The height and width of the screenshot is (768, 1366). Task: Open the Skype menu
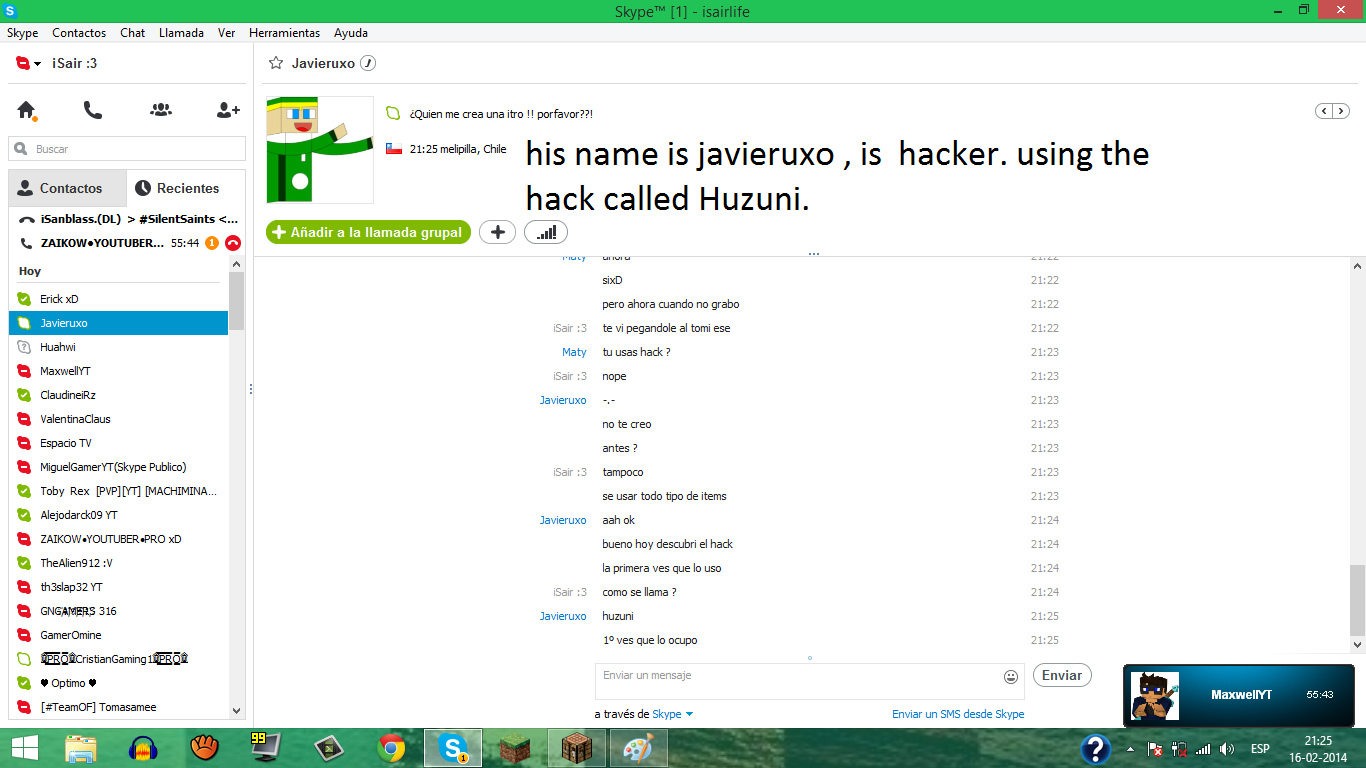[x=22, y=33]
